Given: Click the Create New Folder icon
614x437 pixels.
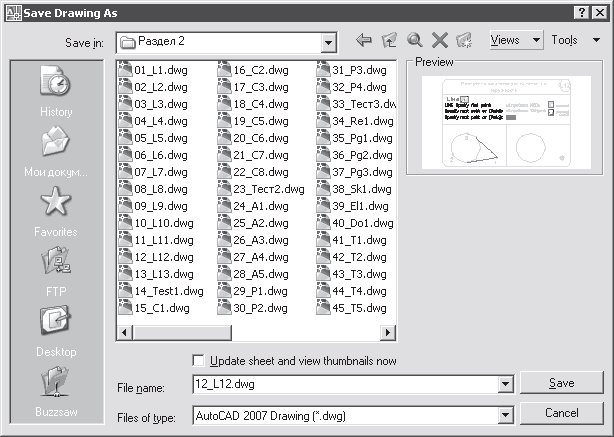Looking at the screenshot, I should coord(463,41).
